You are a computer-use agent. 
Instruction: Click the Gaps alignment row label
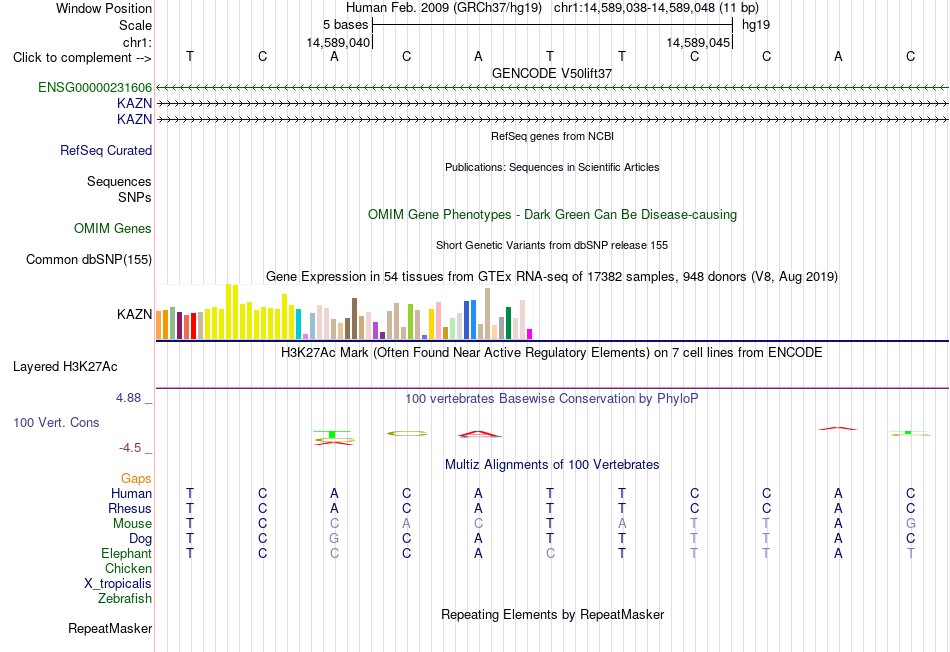(136, 479)
